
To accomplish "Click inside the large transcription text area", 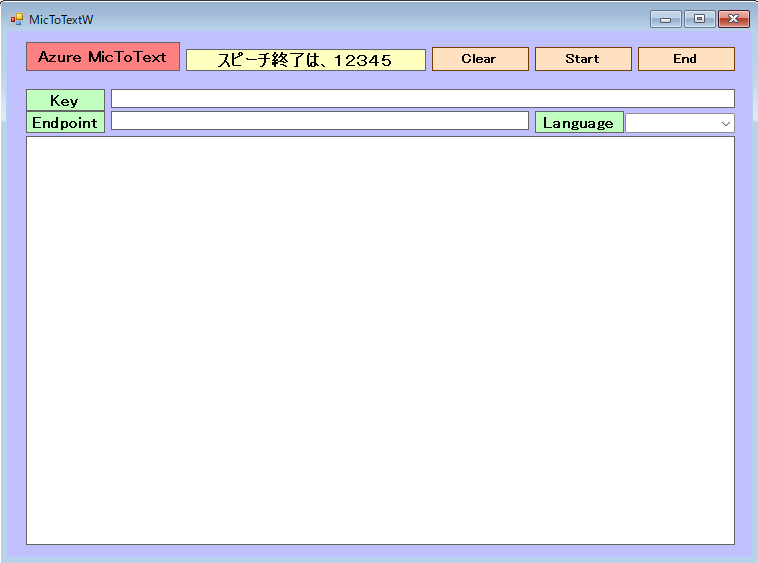I will [380, 340].
